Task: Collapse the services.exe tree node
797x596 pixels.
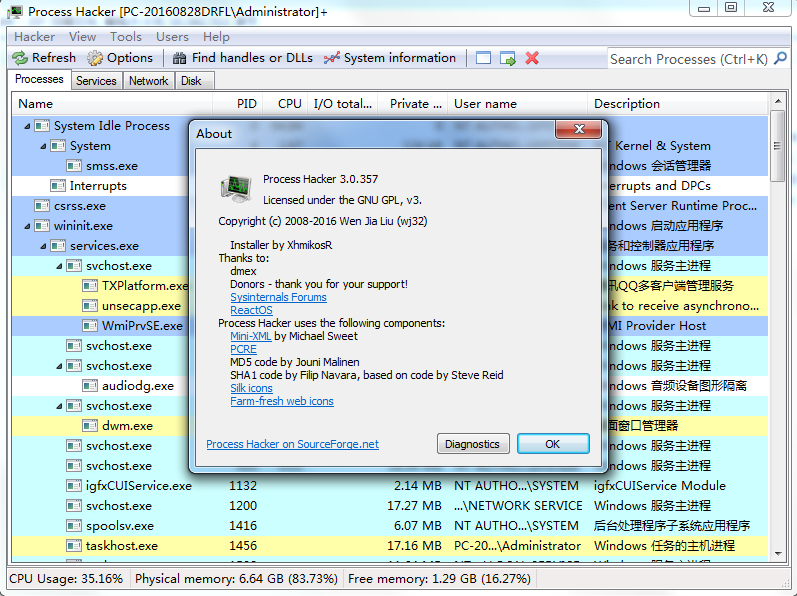Action: pyautogui.click(x=43, y=246)
